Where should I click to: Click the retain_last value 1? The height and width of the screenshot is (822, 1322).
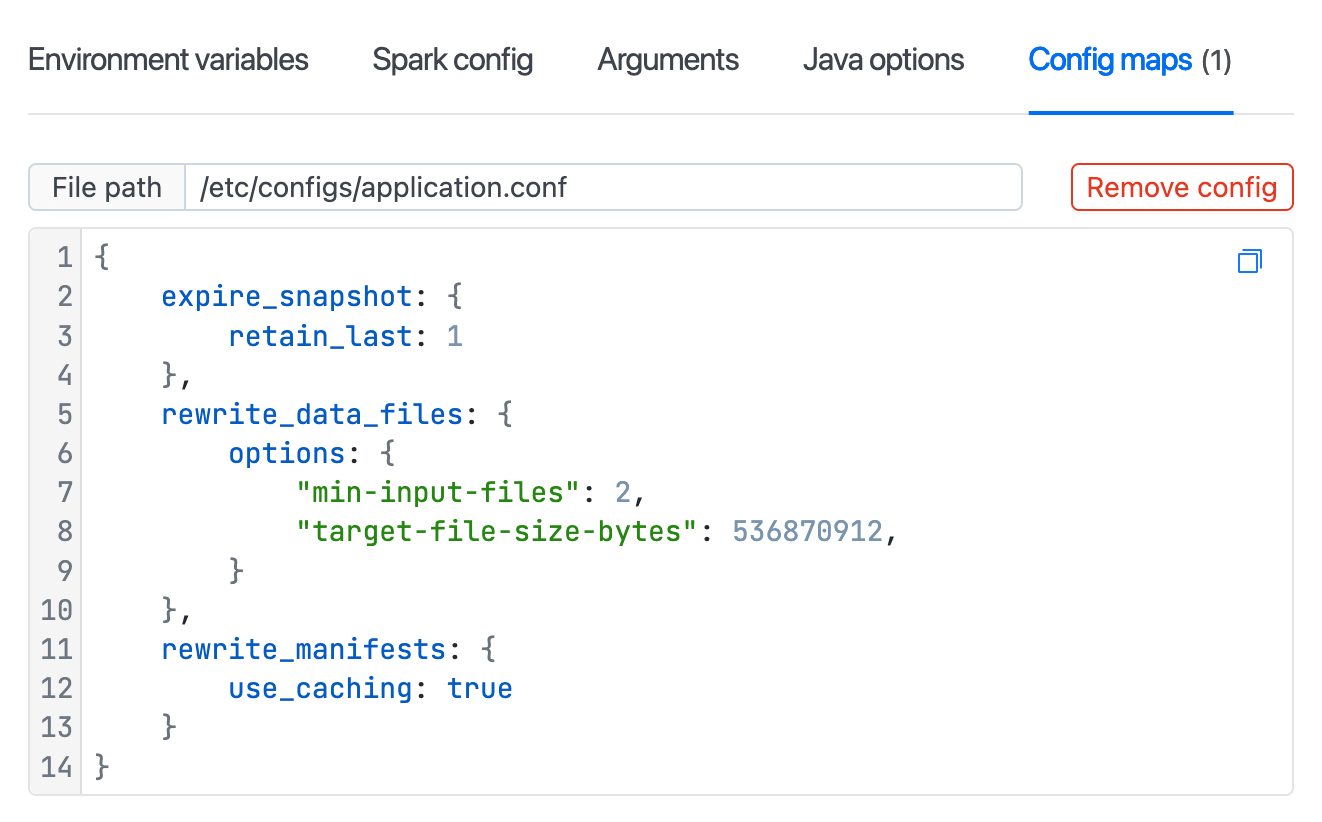tap(455, 336)
